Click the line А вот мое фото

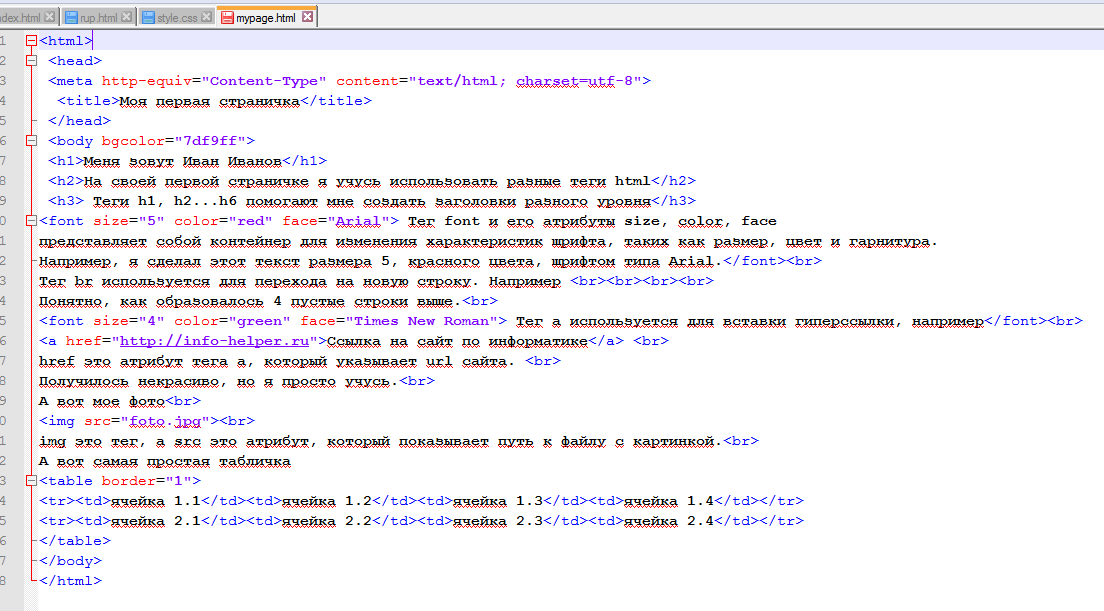click(120, 401)
